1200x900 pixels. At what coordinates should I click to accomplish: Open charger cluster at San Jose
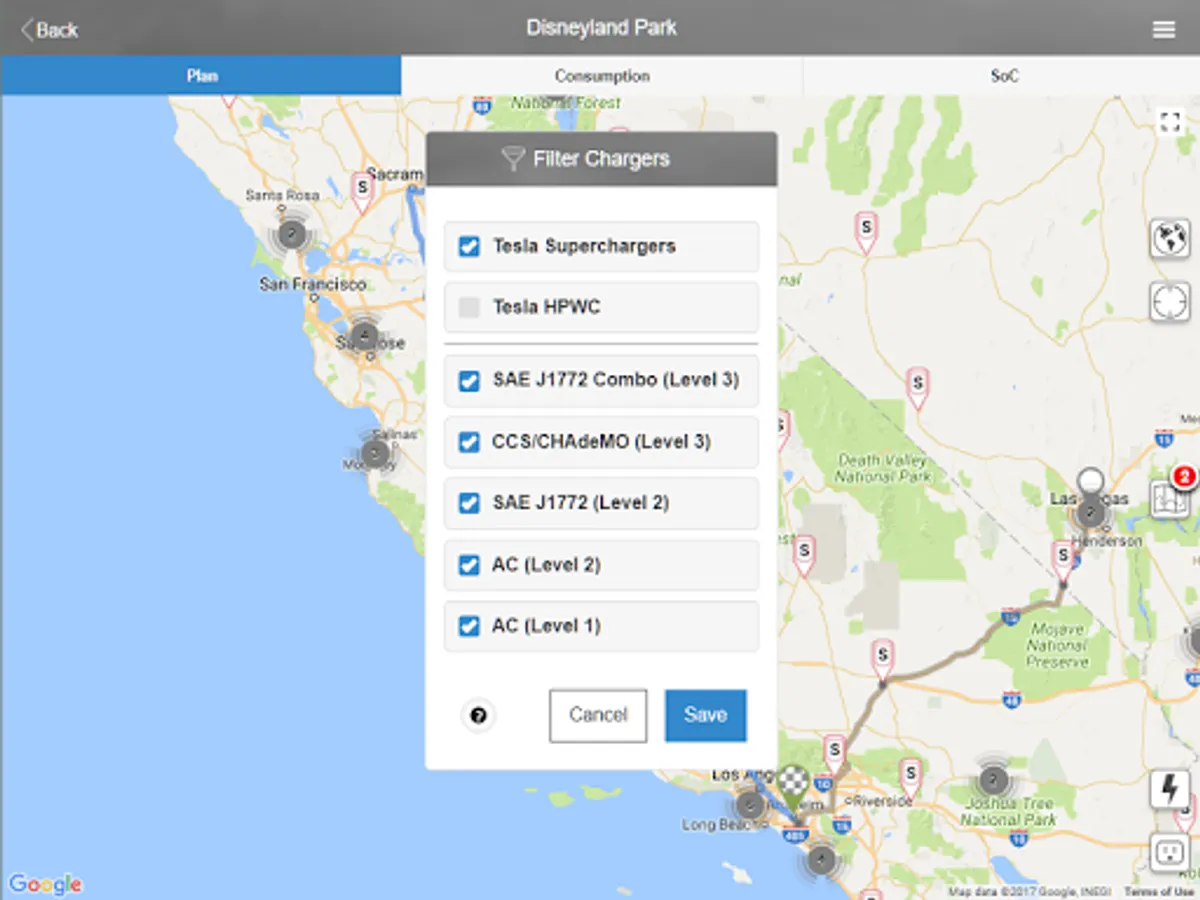click(x=364, y=335)
